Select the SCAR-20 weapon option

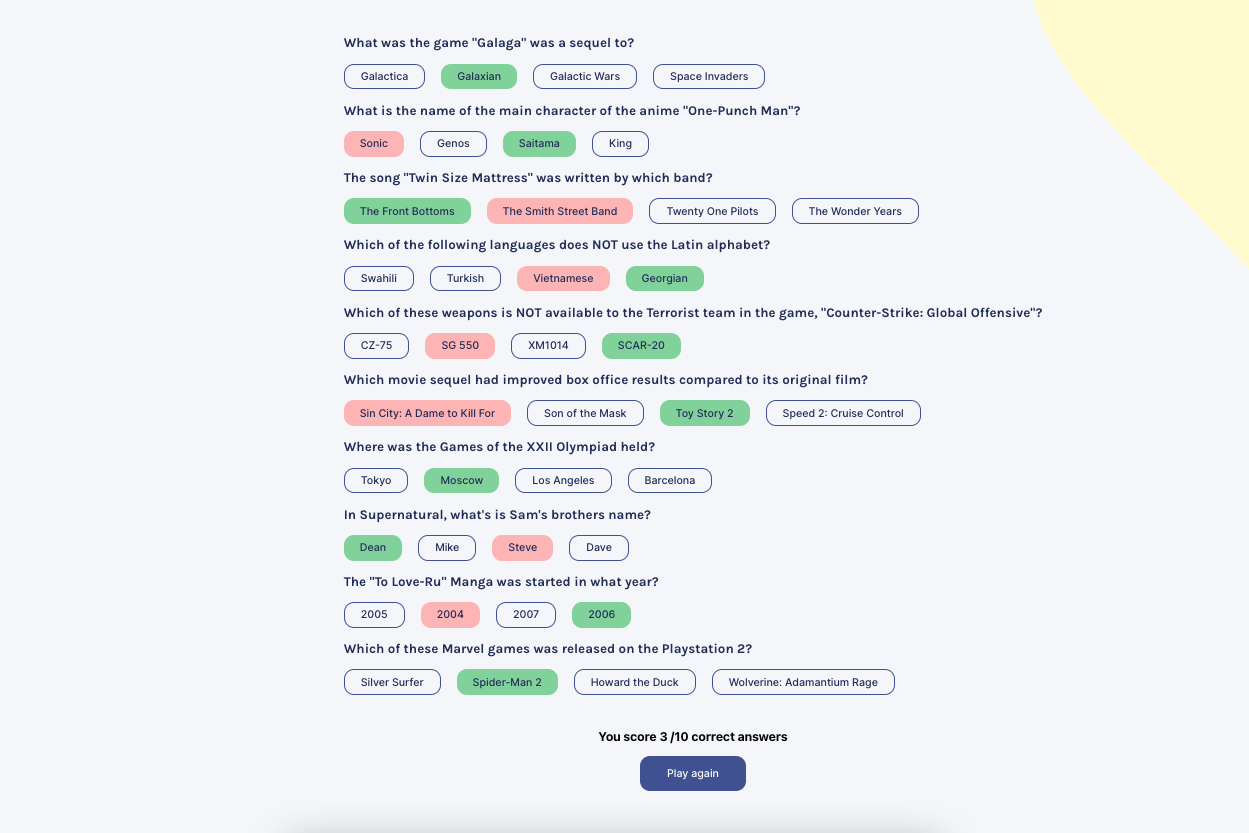pos(641,345)
